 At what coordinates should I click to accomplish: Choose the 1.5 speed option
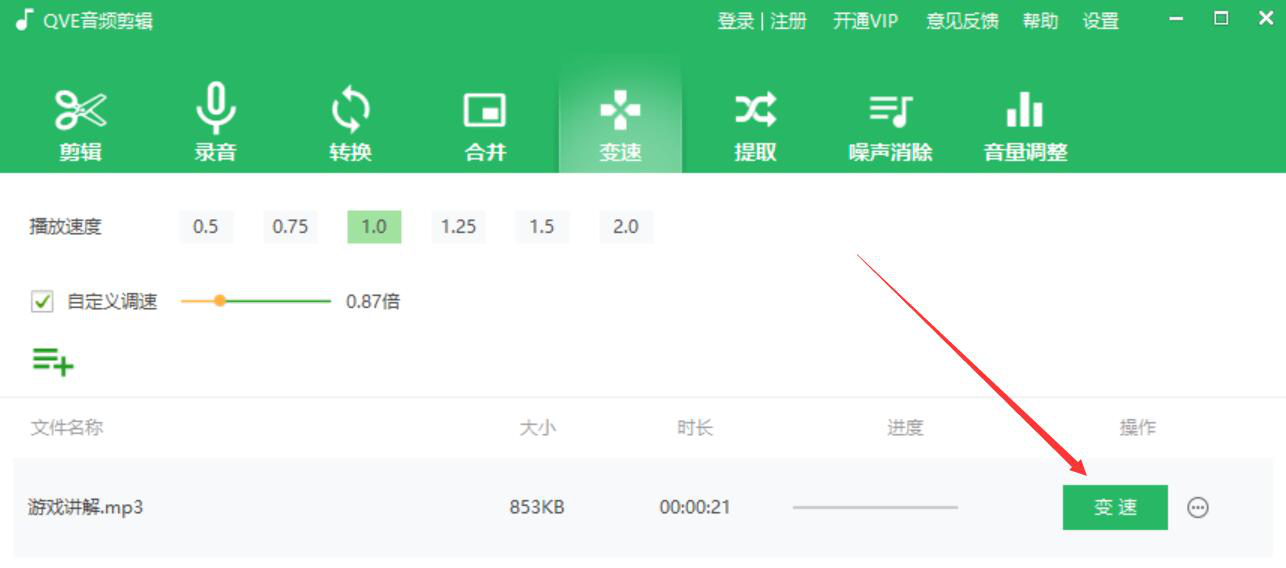point(542,227)
